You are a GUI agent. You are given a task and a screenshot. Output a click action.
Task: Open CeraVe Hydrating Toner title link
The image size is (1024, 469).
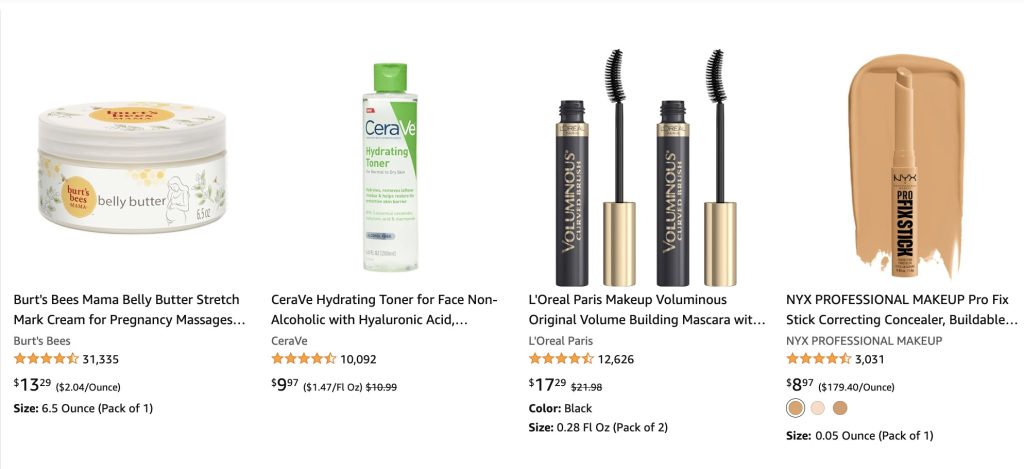point(385,310)
